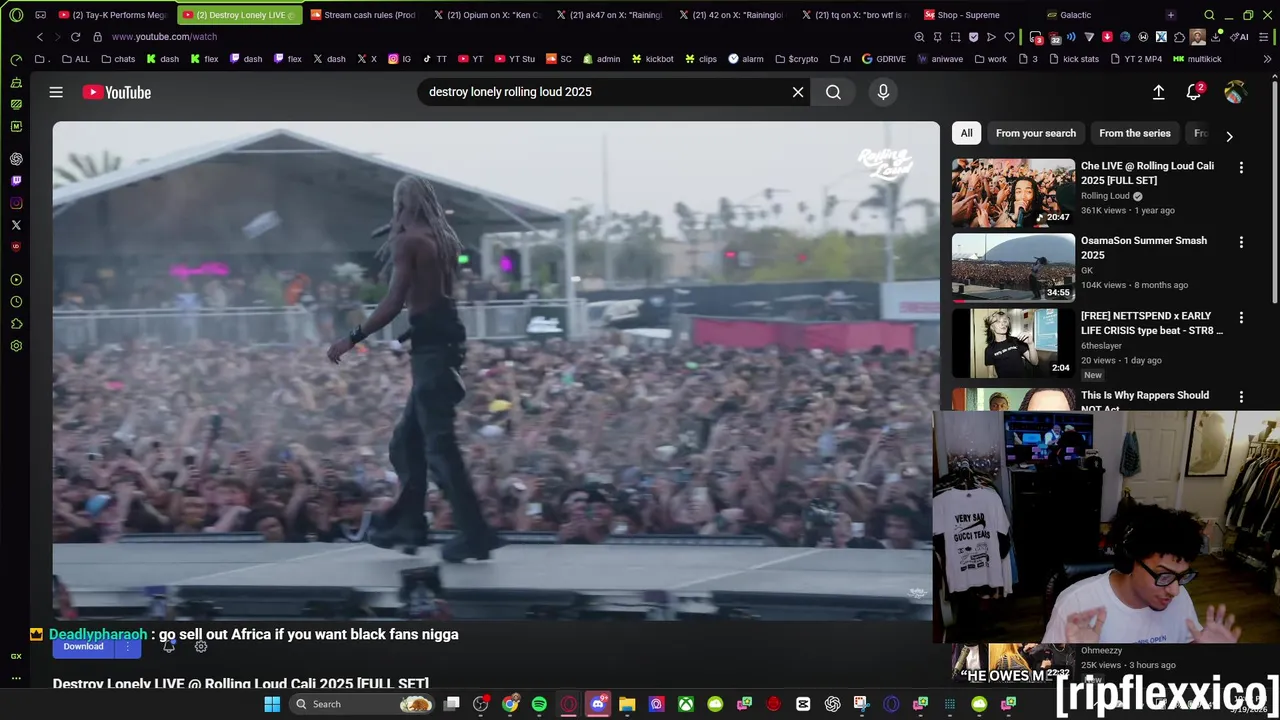Switch to 'Stream cash rules' SoundCloud tab

pyautogui.click(x=362, y=15)
